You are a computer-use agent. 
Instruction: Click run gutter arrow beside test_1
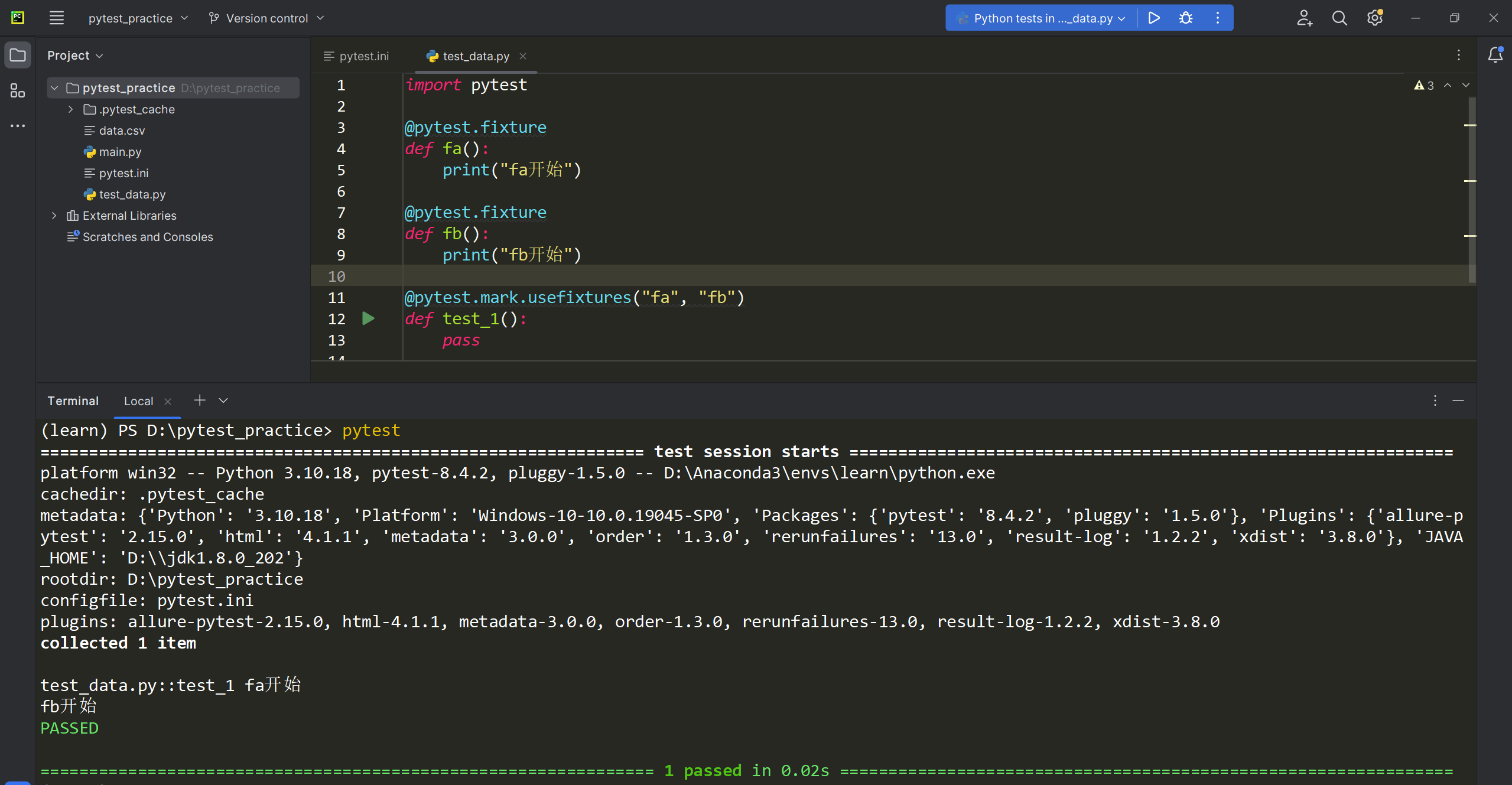[x=368, y=319]
